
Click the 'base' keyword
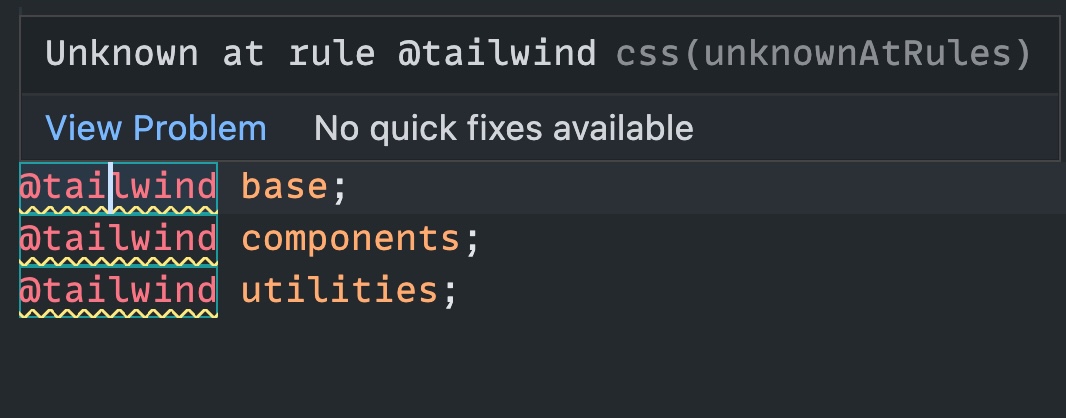pyautogui.click(x=285, y=187)
